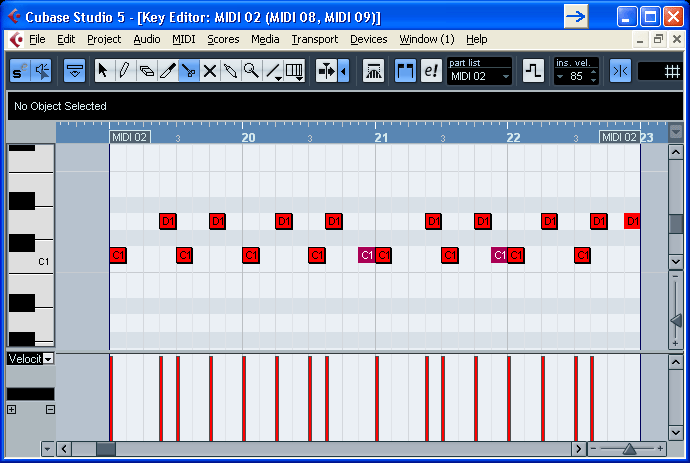Click the MIDI 02 part end marker
Screen dimensions: 690x463
[620, 137]
